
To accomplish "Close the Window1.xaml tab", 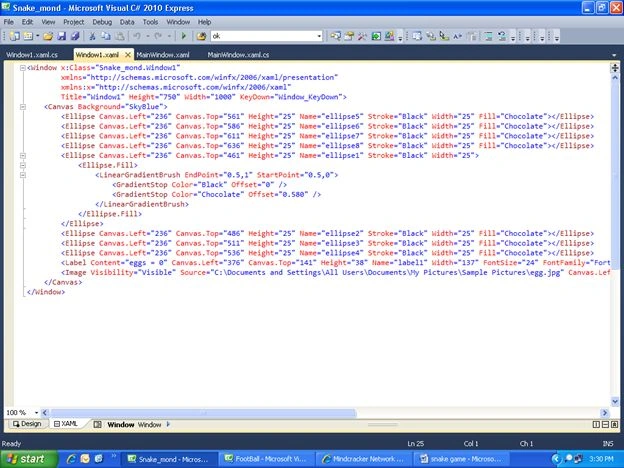I will [x=128, y=55].
